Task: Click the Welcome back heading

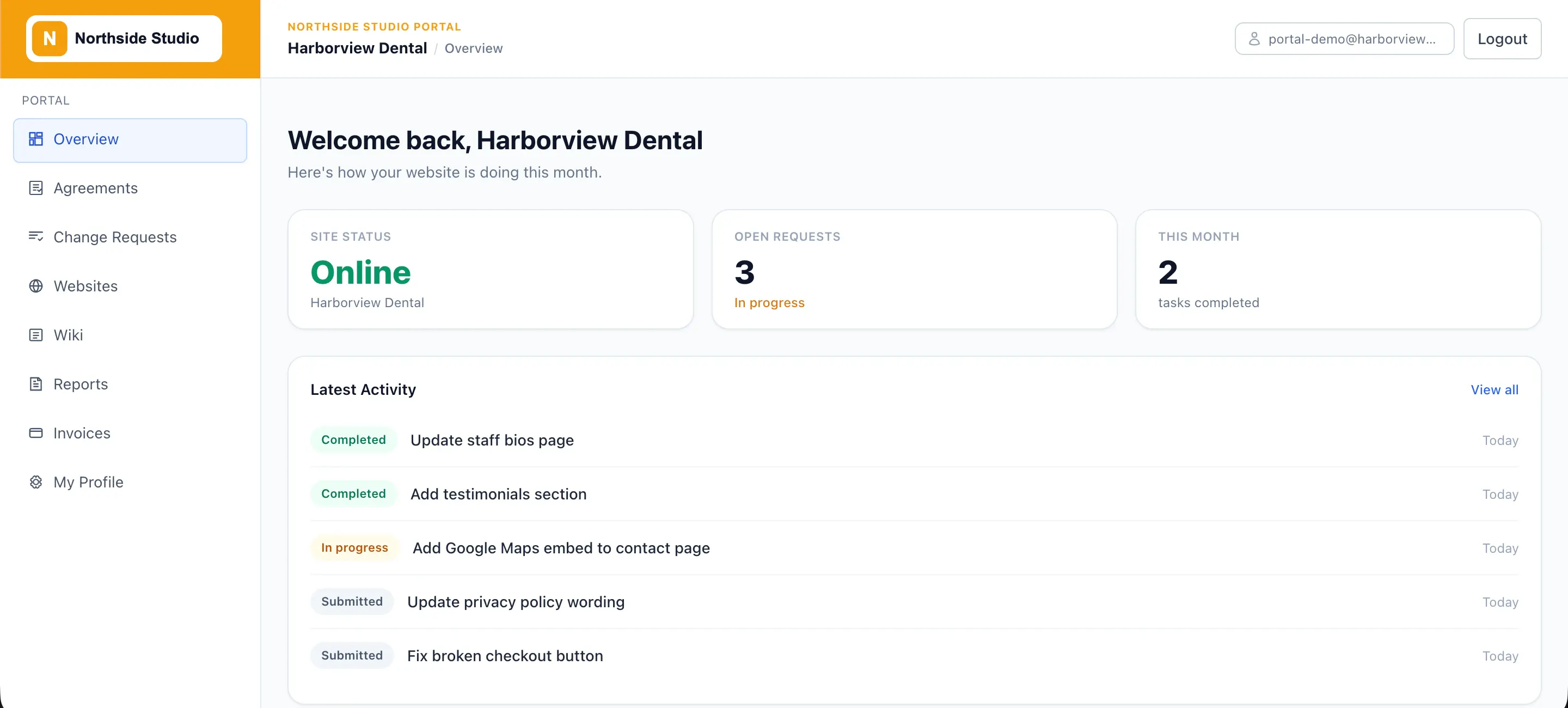Action: [x=495, y=140]
